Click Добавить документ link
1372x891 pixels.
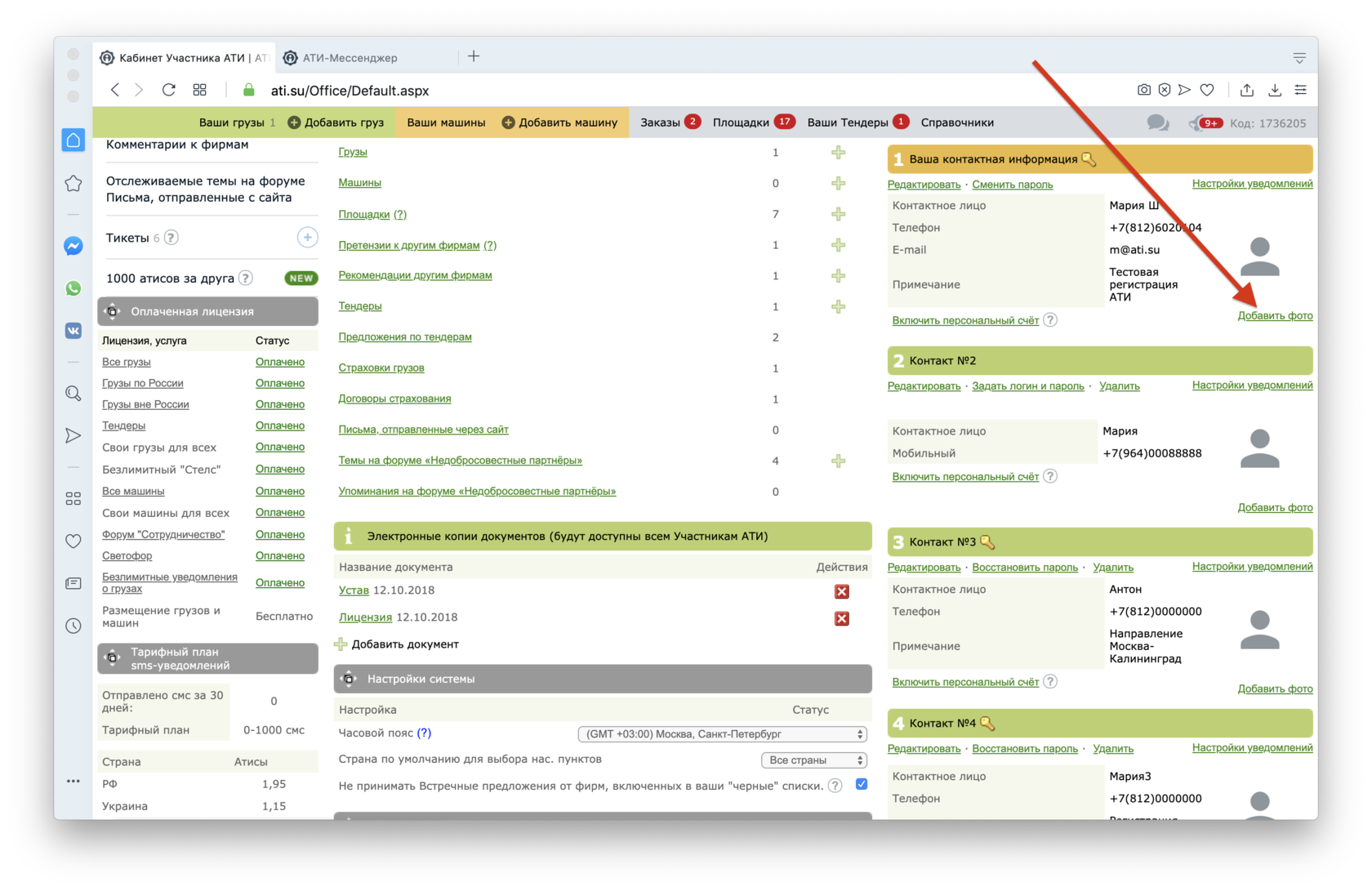pos(405,644)
